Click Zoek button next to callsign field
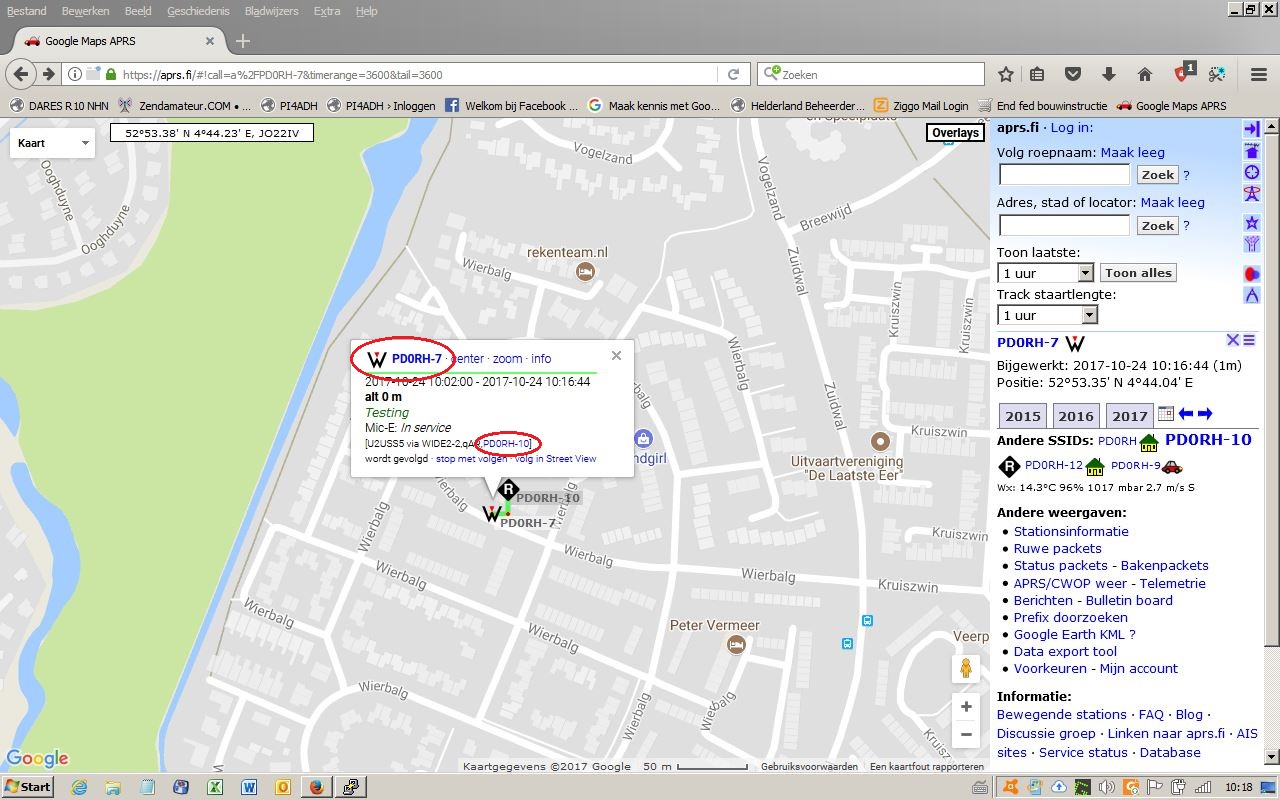Viewport: 1280px width, 800px height. click(1158, 174)
